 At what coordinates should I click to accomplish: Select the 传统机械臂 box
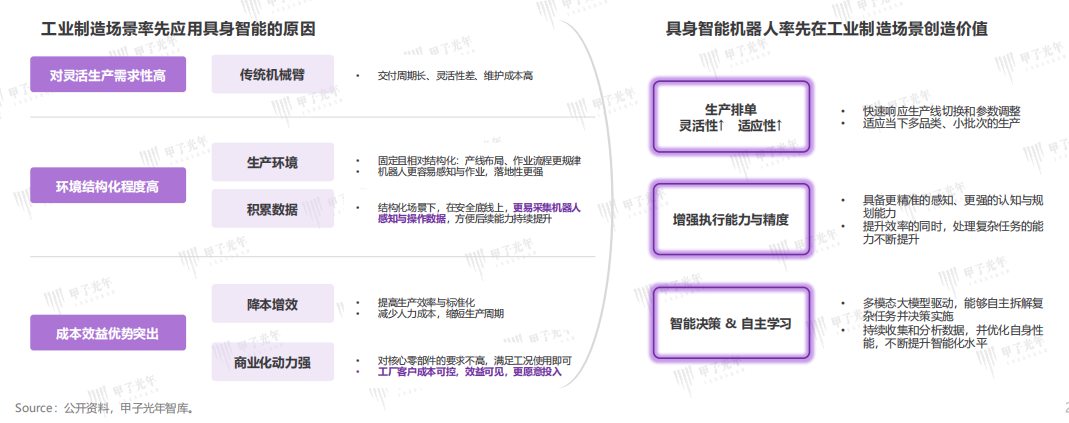(271, 76)
